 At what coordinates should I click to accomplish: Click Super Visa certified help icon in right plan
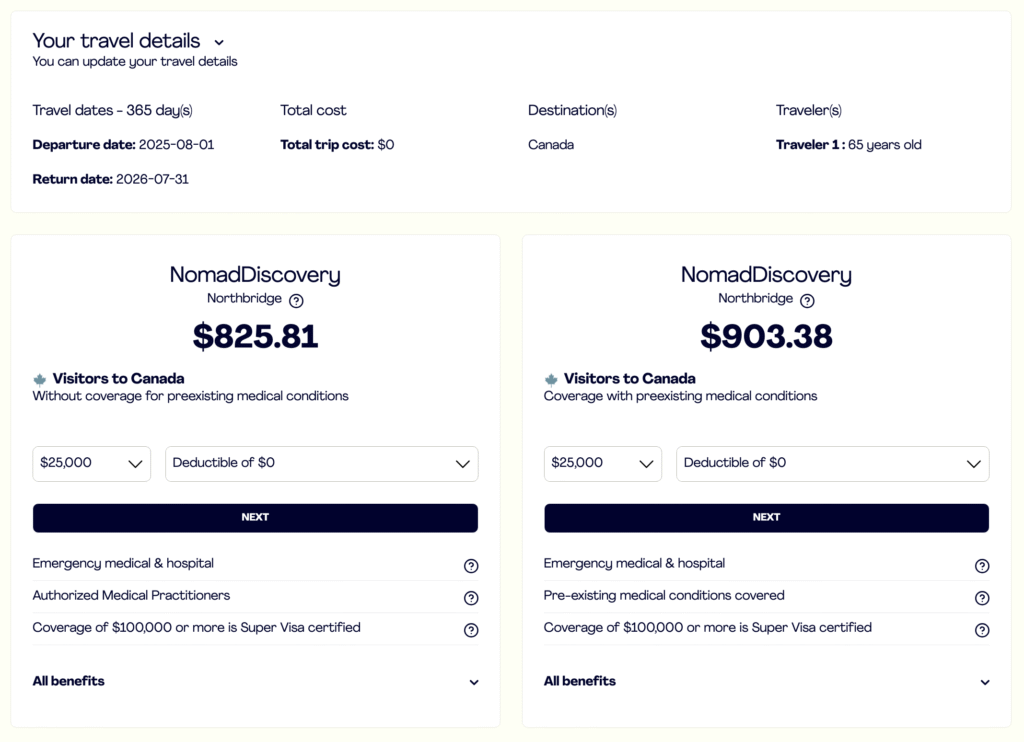click(x=982, y=630)
